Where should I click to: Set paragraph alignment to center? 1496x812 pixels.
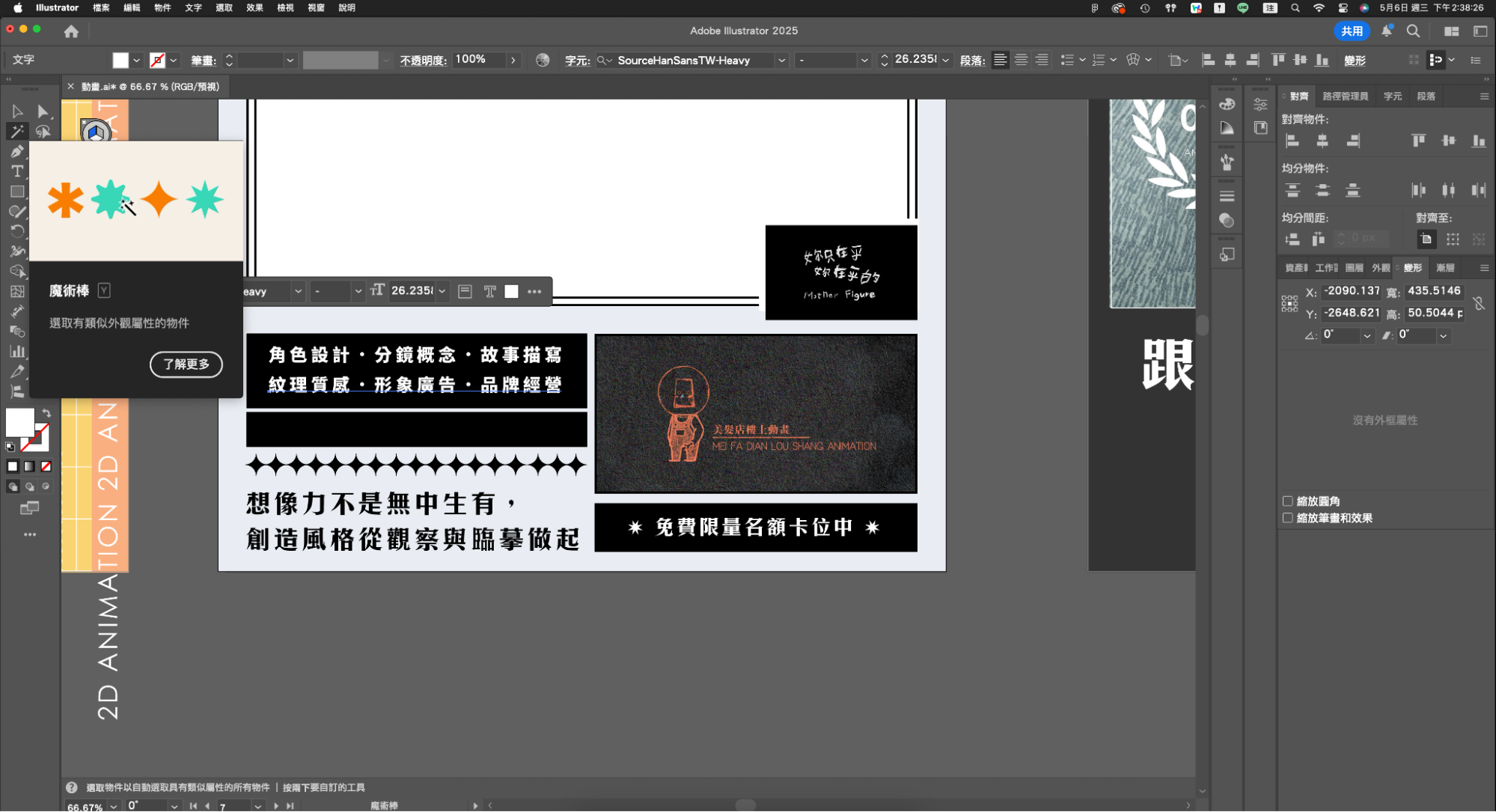tap(1022, 60)
